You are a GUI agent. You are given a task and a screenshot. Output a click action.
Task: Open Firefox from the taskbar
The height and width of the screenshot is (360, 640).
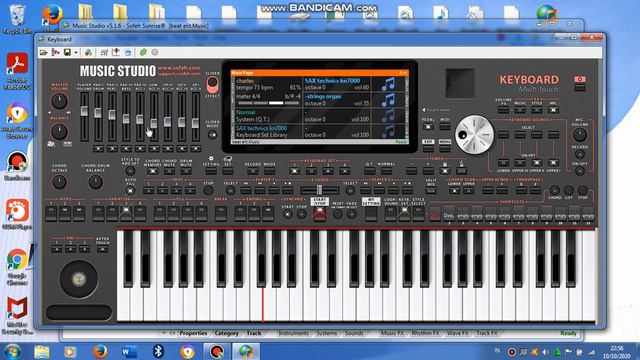point(100,351)
